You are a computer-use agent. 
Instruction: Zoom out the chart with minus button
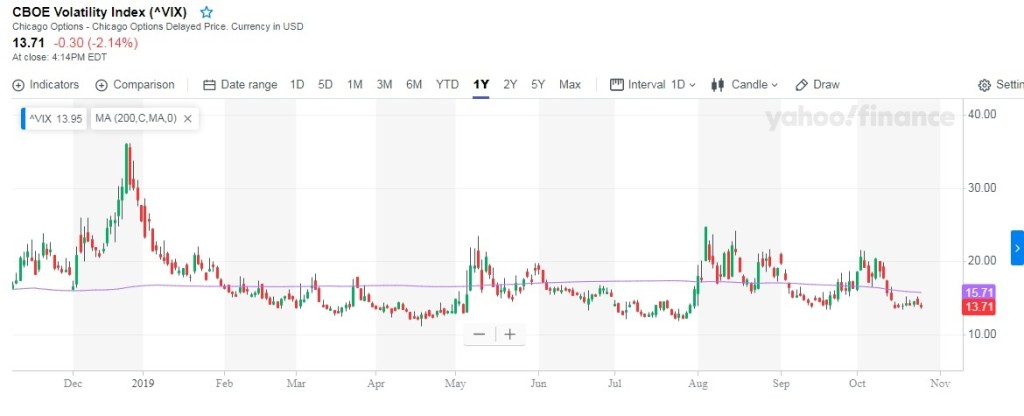(479, 334)
